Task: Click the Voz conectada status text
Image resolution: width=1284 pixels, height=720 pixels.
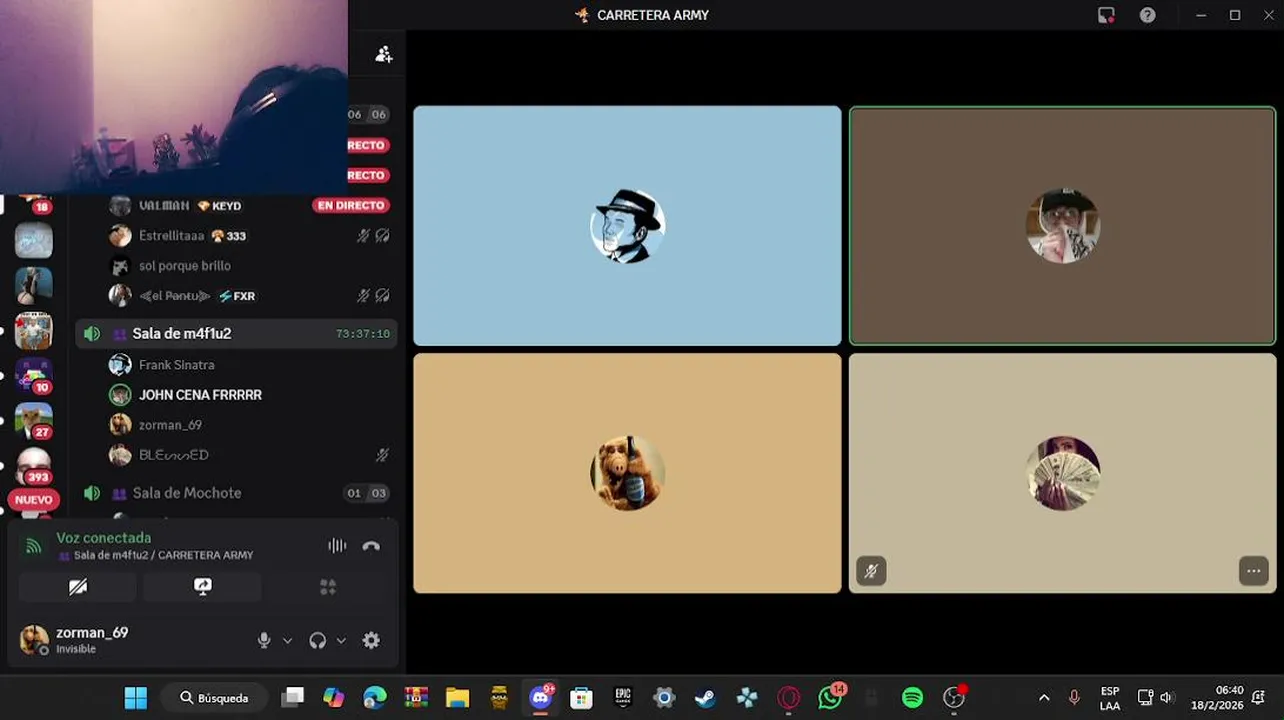Action: click(103, 538)
